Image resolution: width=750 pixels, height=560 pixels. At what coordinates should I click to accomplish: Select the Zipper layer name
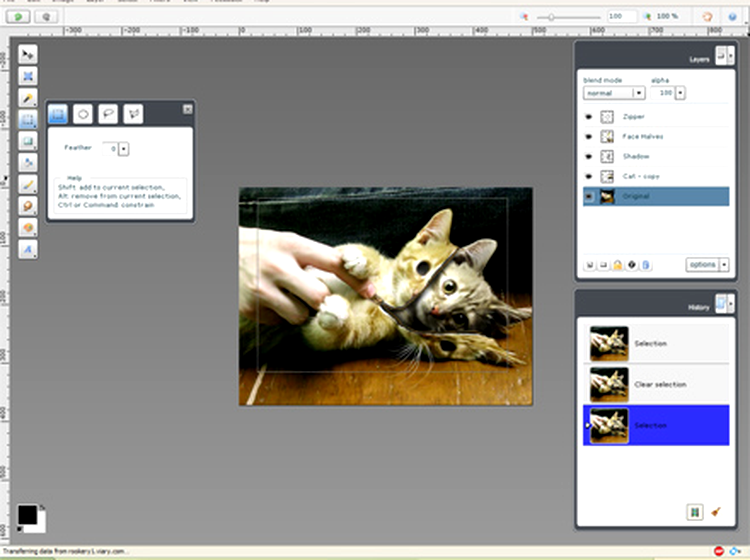(633, 117)
